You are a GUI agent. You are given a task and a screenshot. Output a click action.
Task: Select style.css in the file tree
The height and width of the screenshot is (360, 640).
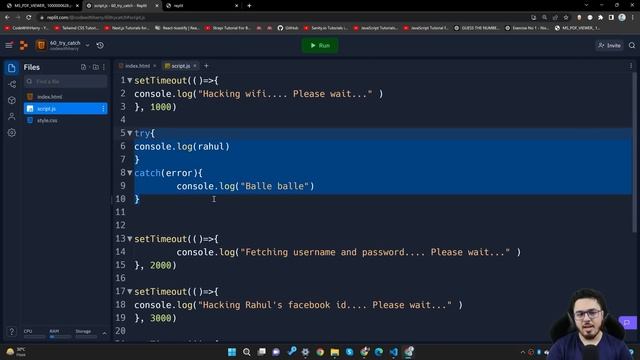click(x=66, y=120)
